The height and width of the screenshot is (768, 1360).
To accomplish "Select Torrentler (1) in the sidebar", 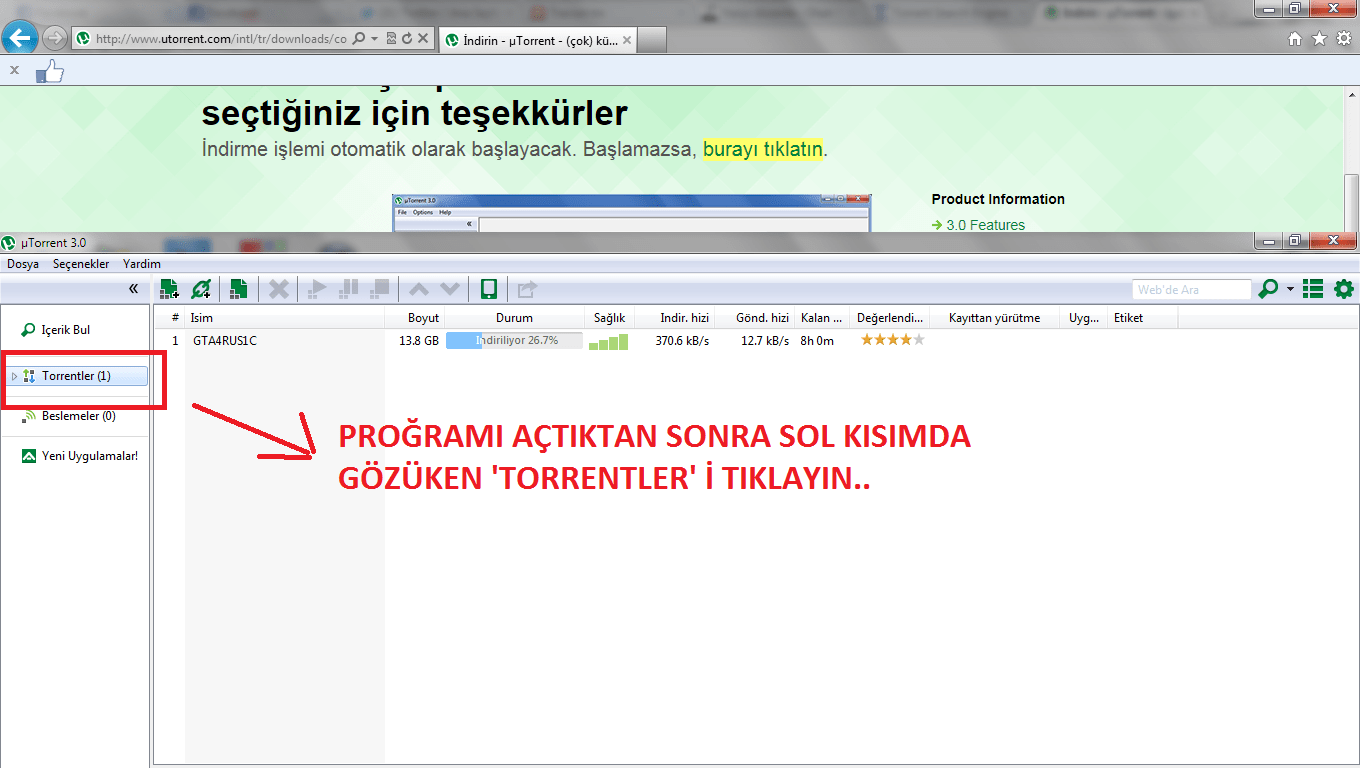I will pos(76,376).
